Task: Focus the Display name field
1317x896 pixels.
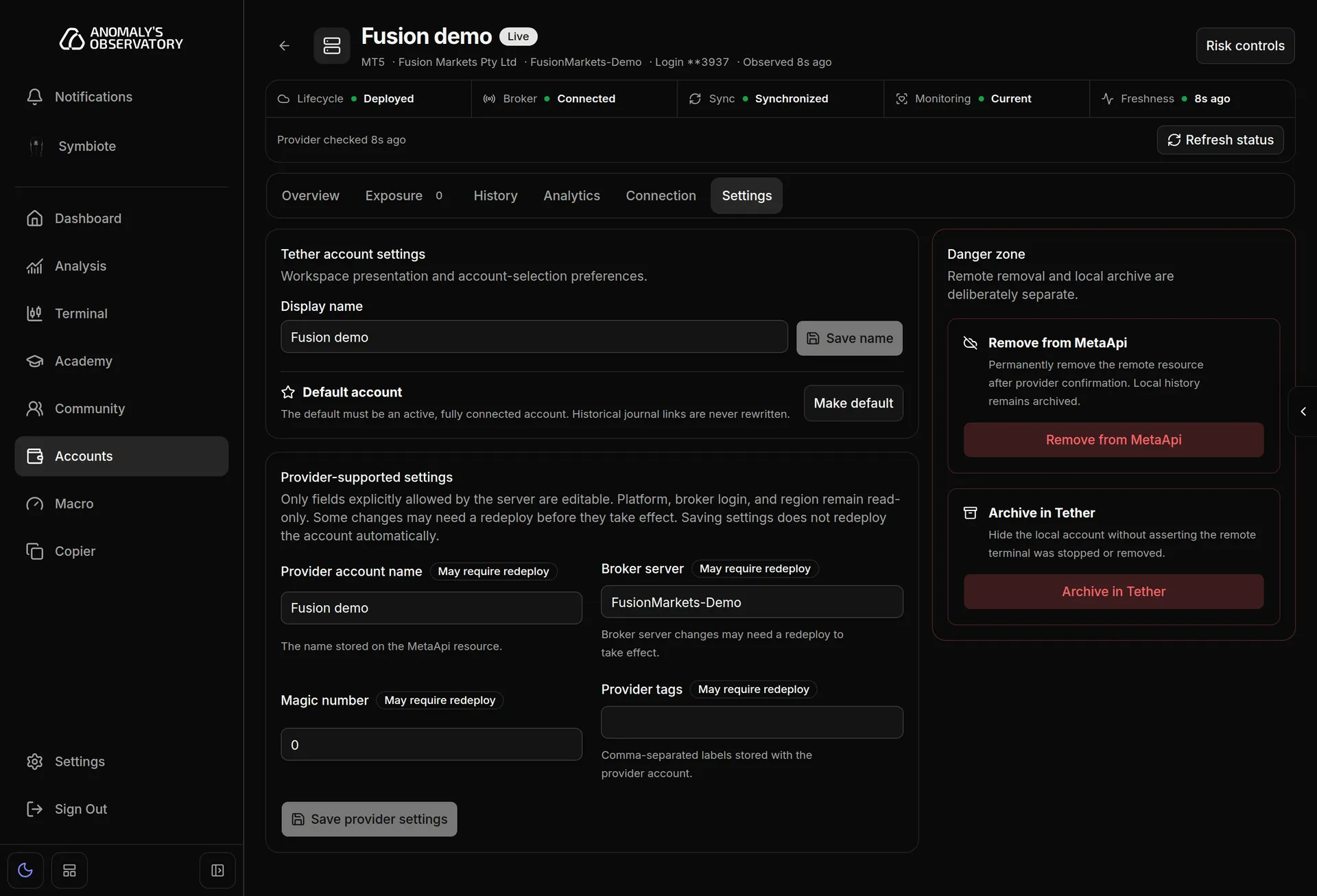Action: pos(534,337)
